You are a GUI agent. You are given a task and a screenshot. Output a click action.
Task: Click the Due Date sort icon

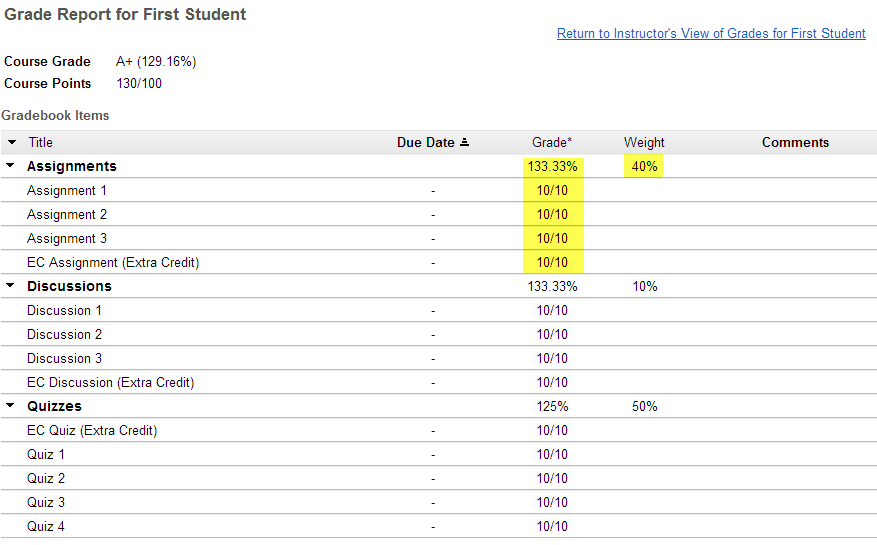click(464, 143)
